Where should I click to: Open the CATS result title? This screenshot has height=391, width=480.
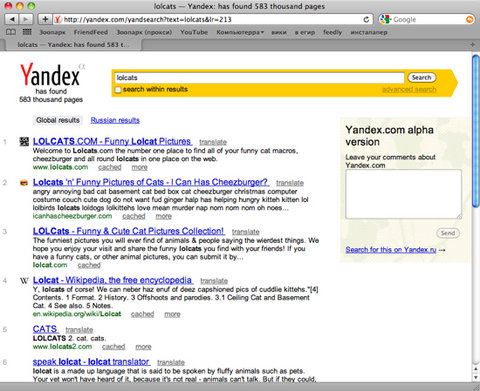45,329
